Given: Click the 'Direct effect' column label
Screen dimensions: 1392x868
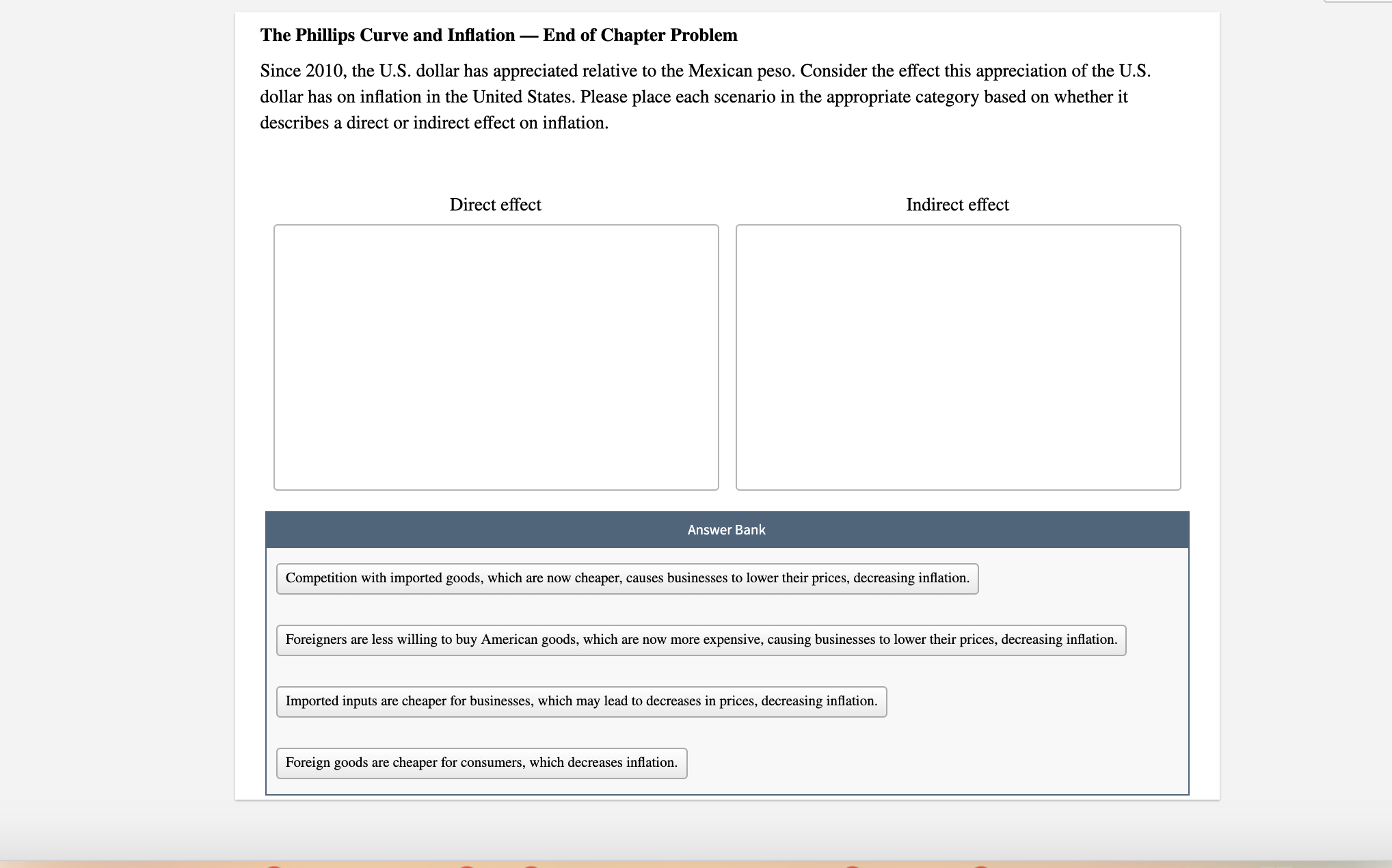Looking at the screenshot, I should (495, 204).
